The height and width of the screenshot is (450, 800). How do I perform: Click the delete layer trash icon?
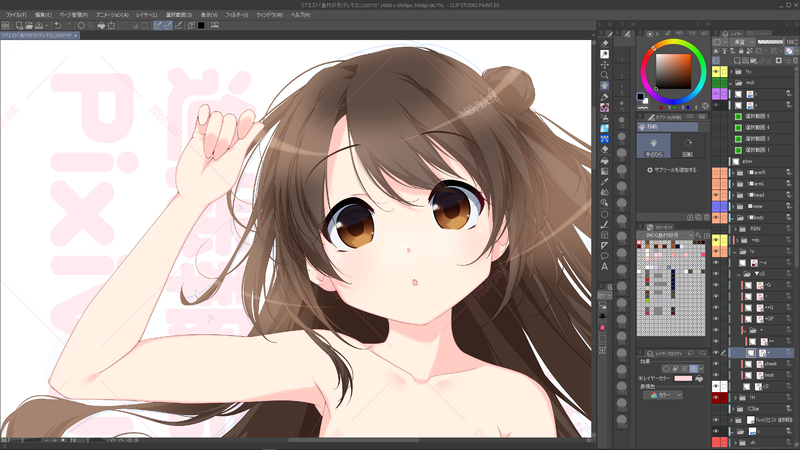[795, 60]
